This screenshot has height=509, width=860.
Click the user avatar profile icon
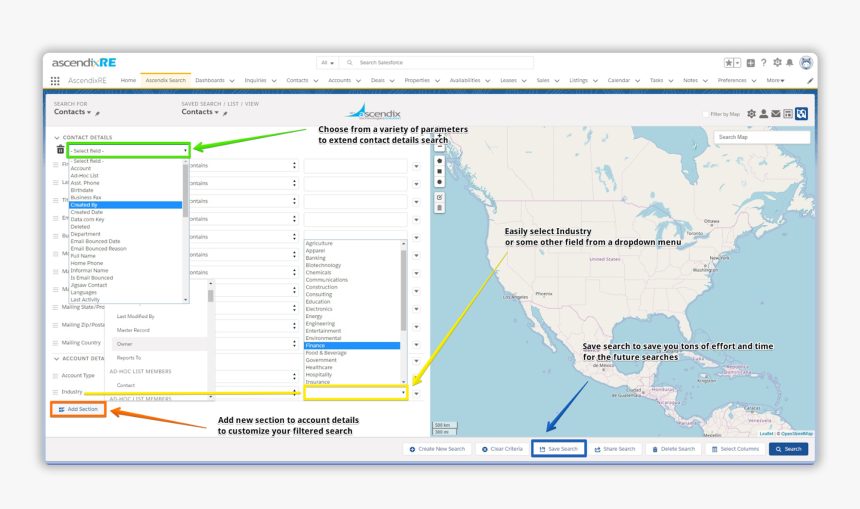(x=806, y=63)
